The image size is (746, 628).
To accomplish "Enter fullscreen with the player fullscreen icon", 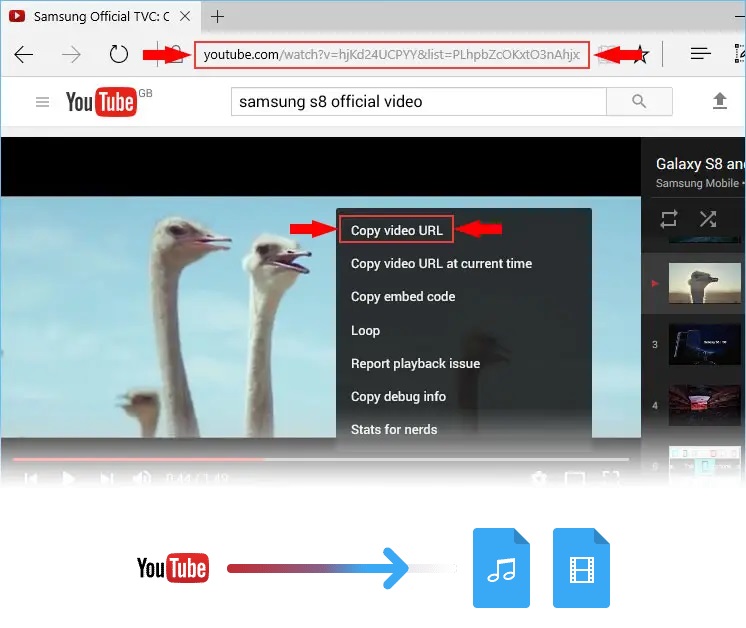I will [x=611, y=478].
